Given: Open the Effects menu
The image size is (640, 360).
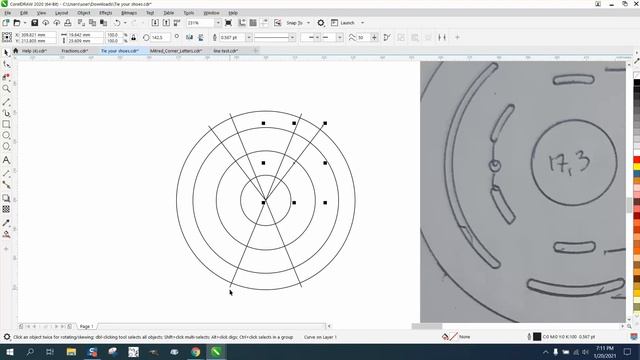Looking at the screenshot, I should click(x=106, y=13).
